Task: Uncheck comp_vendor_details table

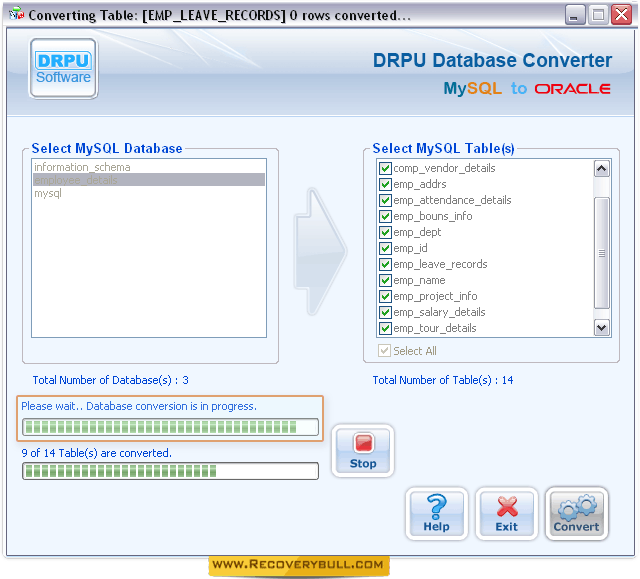Action: 385,168
